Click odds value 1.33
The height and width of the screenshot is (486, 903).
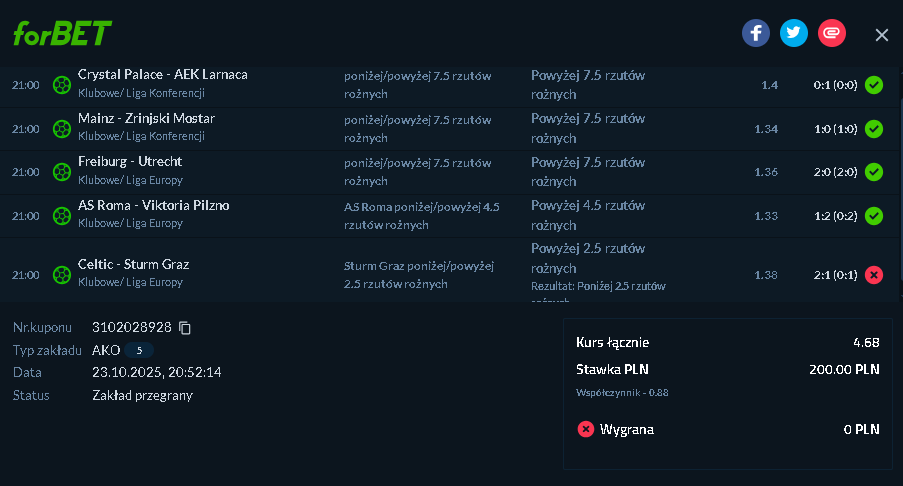coord(766,216)
